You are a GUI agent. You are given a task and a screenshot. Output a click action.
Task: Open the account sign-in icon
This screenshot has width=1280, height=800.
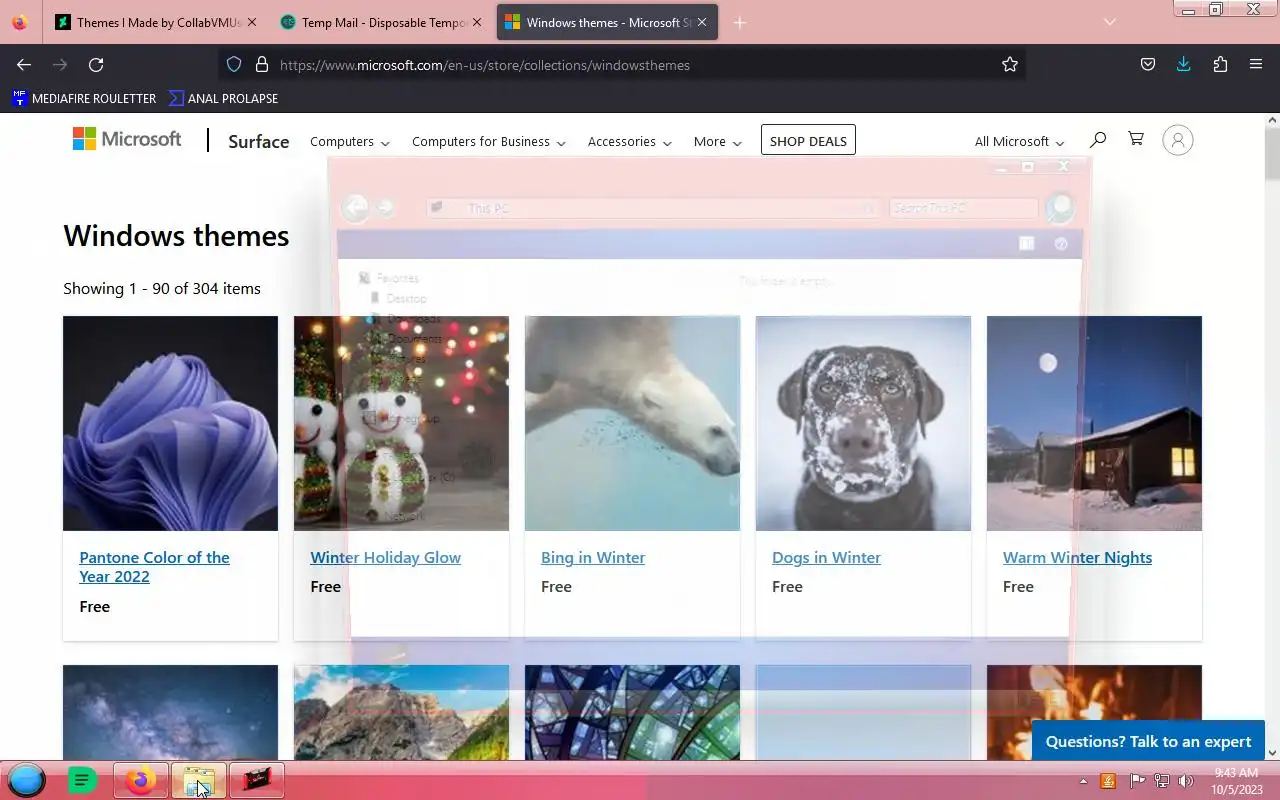click(1178, 140)
